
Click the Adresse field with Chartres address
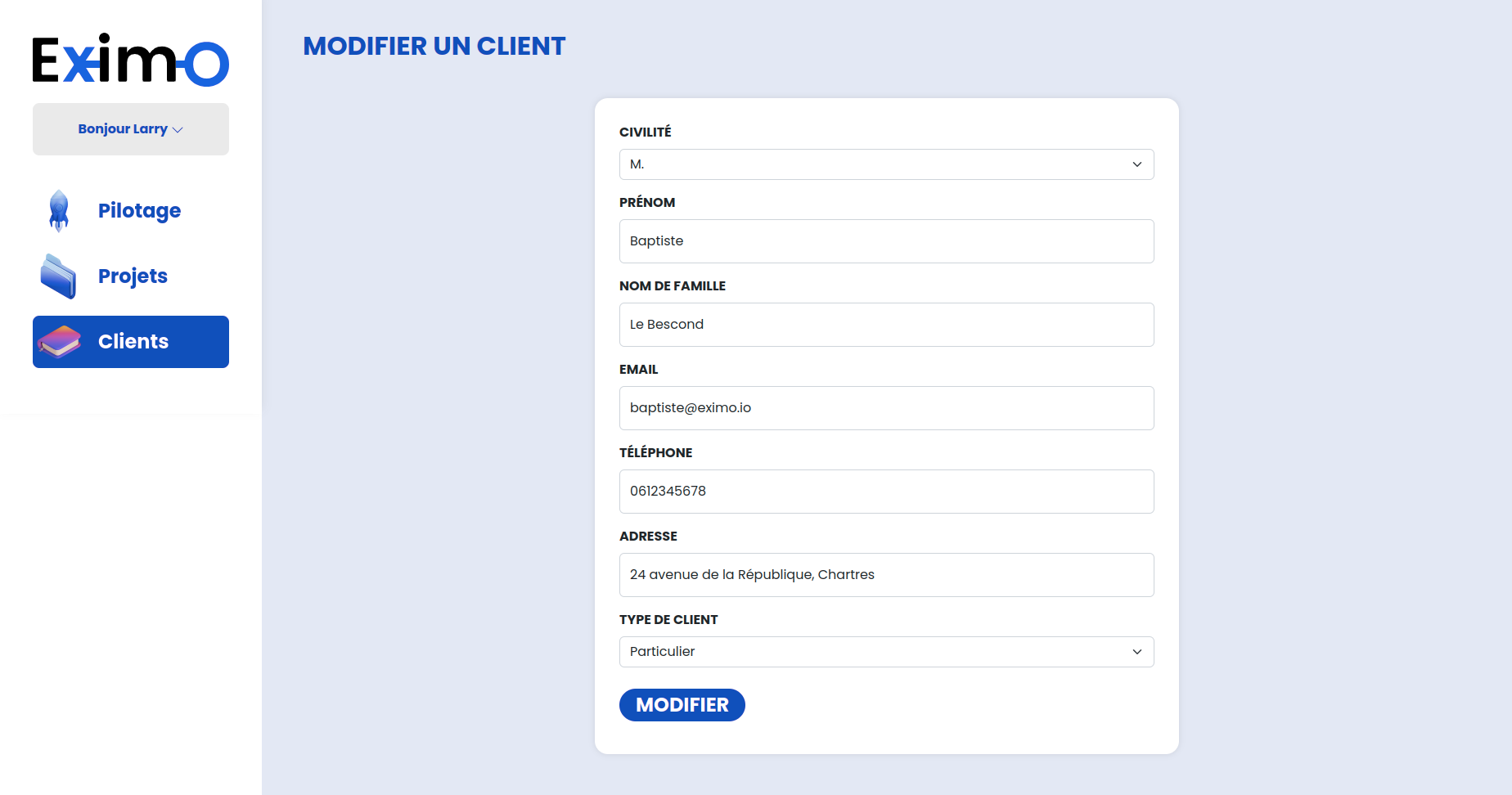tap(886, 575)
